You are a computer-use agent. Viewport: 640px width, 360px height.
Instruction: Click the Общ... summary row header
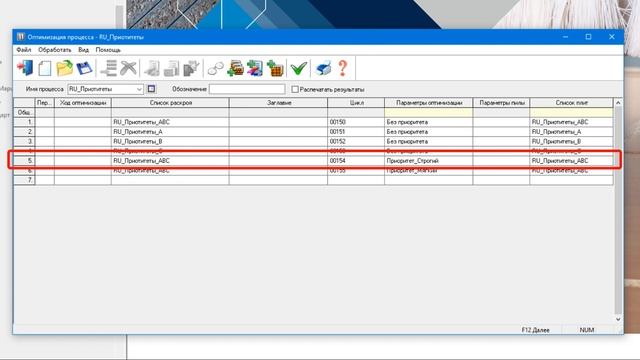pos(24,112)
